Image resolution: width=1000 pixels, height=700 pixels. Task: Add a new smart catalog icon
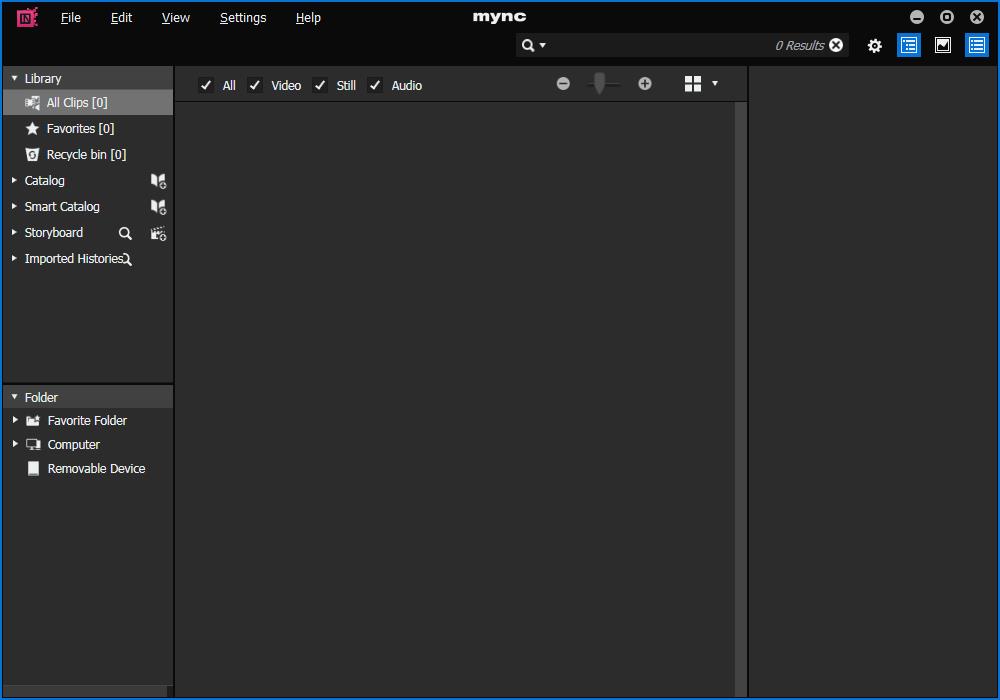point(158,207)
